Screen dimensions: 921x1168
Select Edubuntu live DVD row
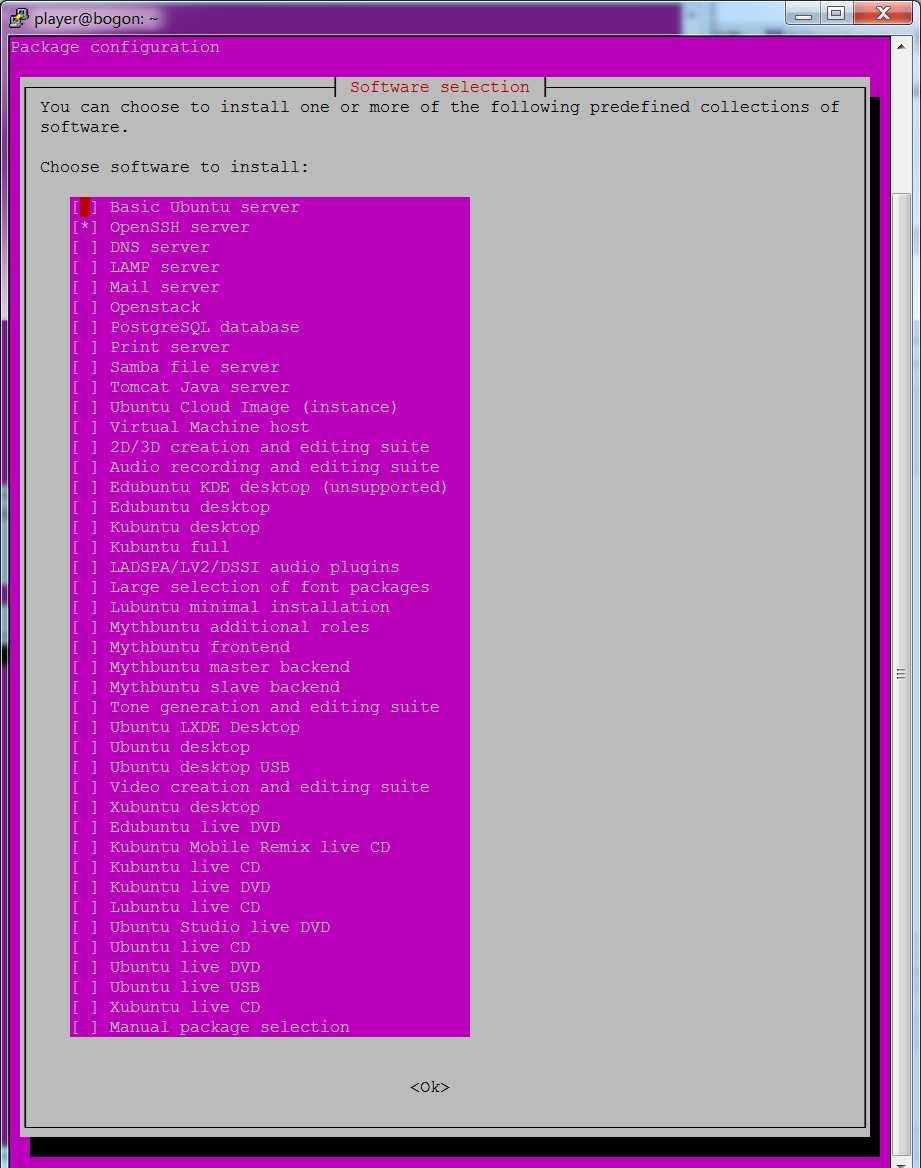[270, 827]
